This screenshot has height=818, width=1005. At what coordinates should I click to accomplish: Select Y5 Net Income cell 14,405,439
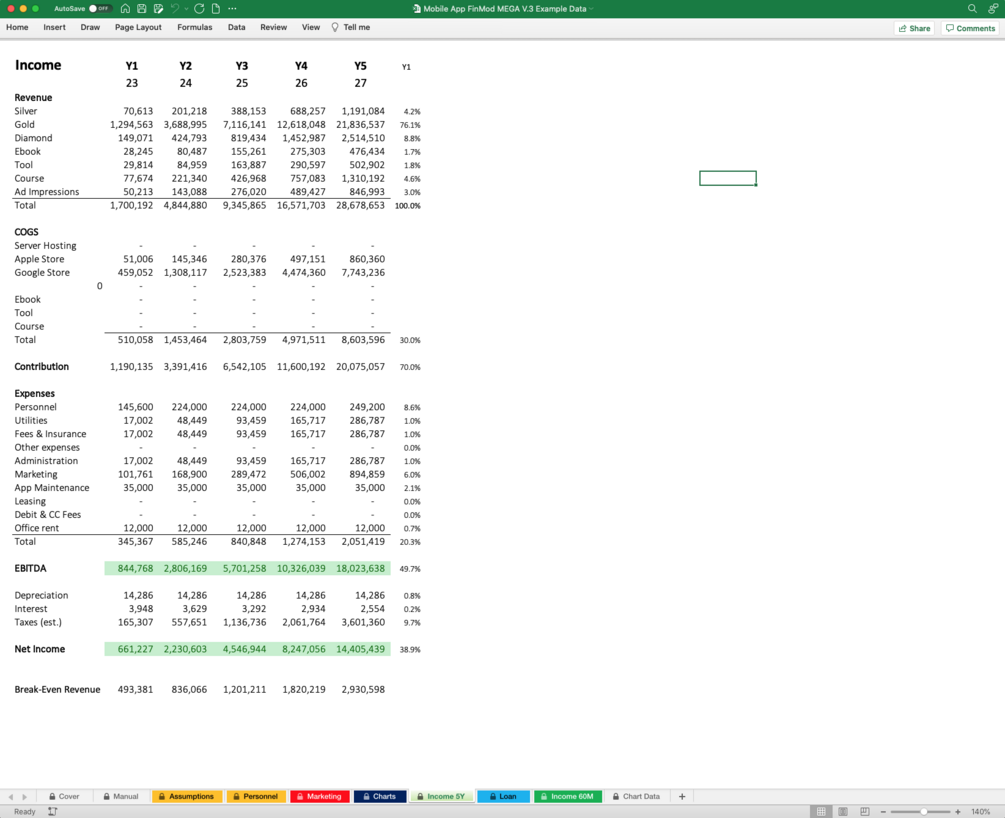point(360,649)
